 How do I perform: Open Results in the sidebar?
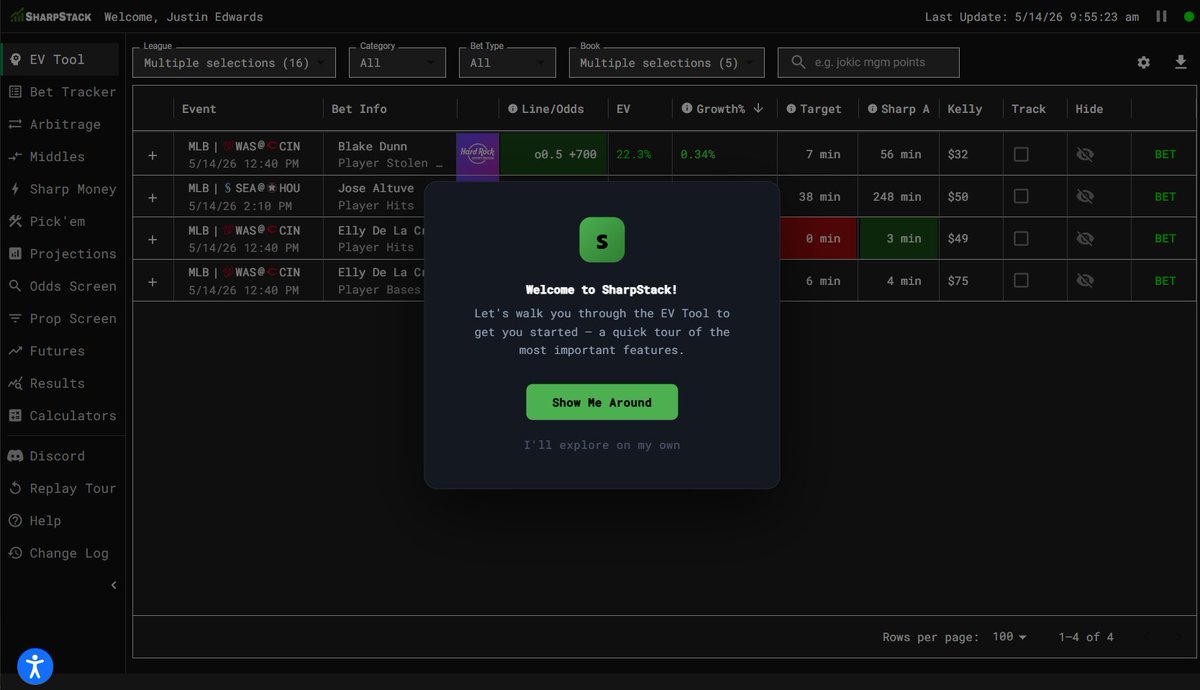coord(60,383)
